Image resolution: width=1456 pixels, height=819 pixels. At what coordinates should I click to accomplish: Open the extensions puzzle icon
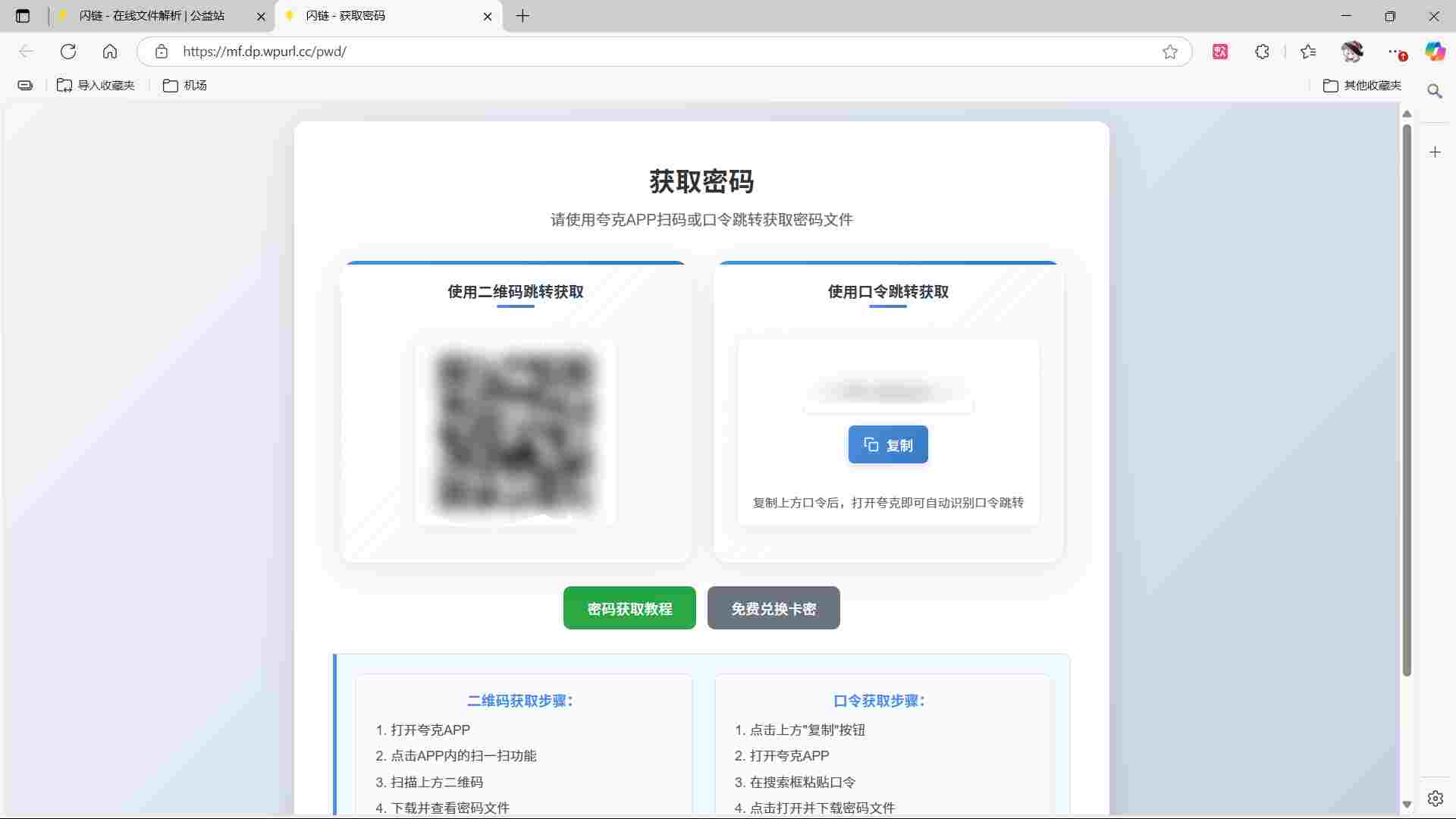[1262, 52]
